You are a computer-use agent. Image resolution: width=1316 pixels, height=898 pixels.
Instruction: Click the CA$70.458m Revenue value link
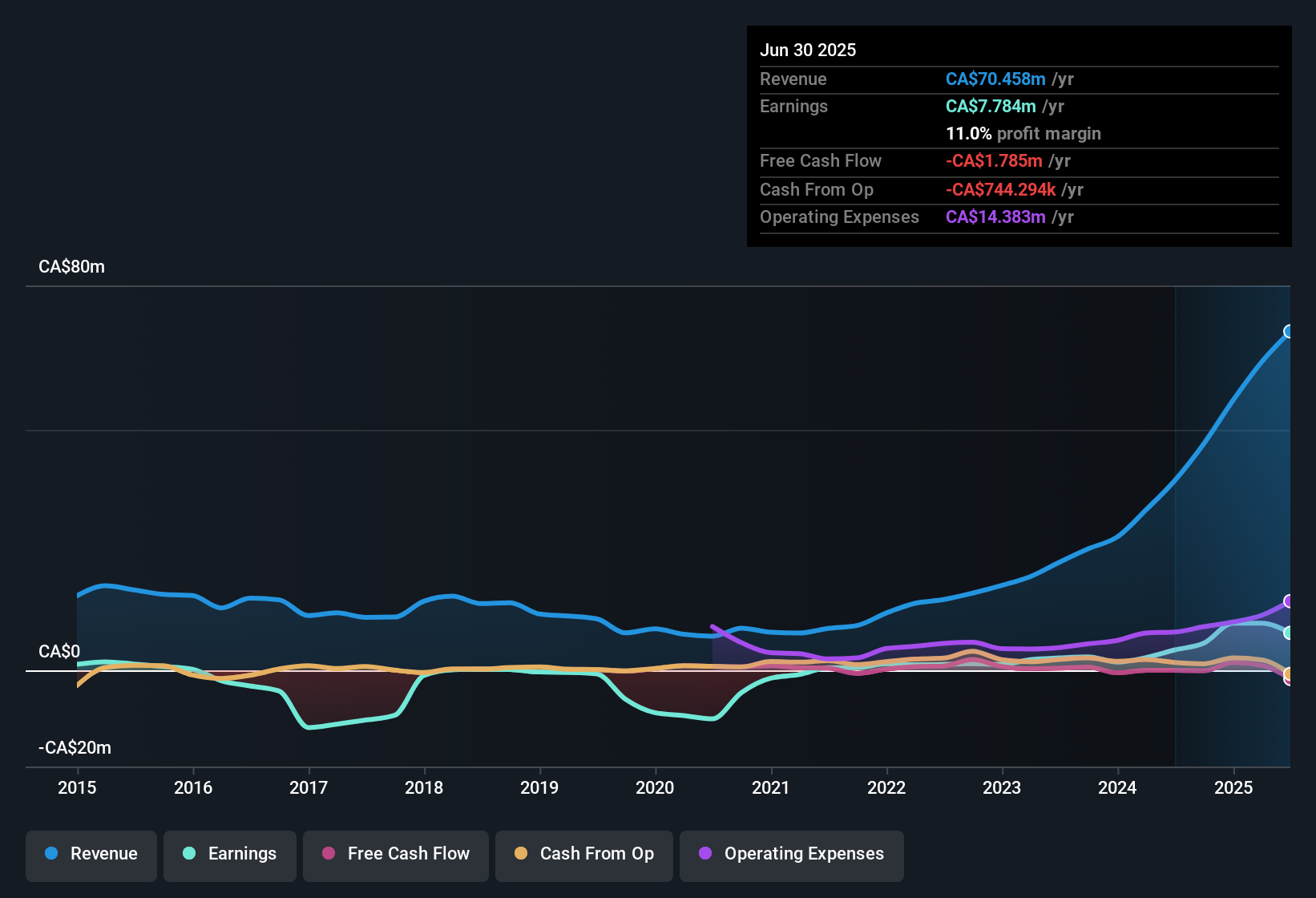pos(995,79)
